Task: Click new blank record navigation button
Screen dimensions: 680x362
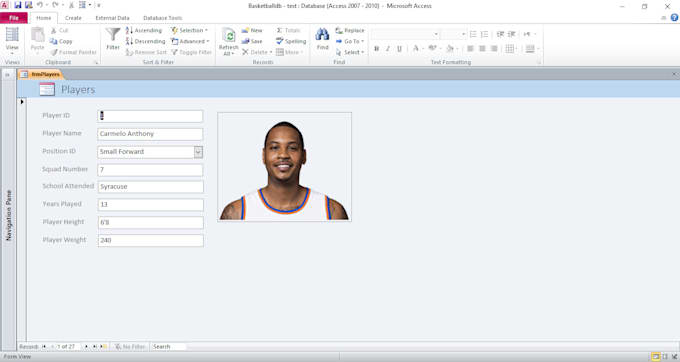Action: coord(103,346)
